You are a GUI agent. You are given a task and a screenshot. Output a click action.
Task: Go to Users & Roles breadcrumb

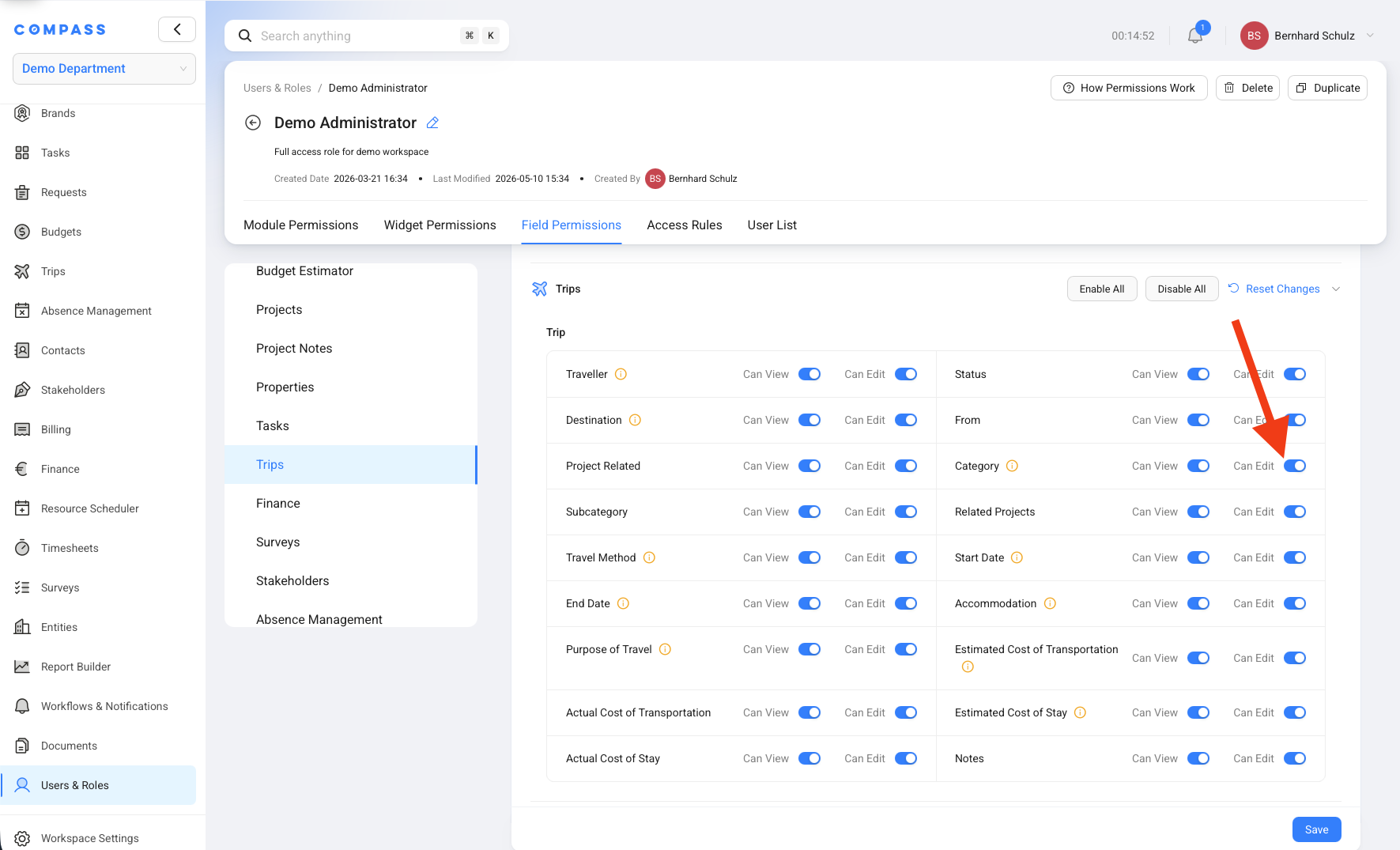pos(277,88)
